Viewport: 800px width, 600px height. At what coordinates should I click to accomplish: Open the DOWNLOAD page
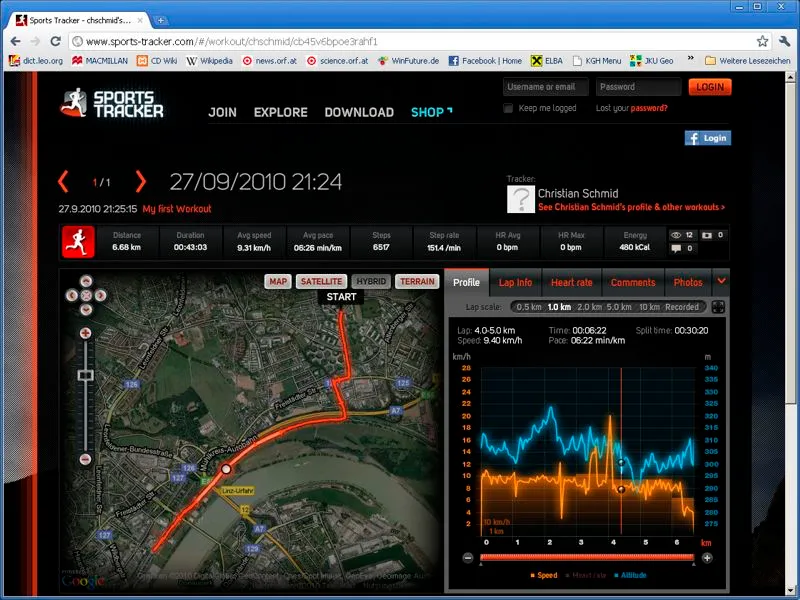(359, 112)
